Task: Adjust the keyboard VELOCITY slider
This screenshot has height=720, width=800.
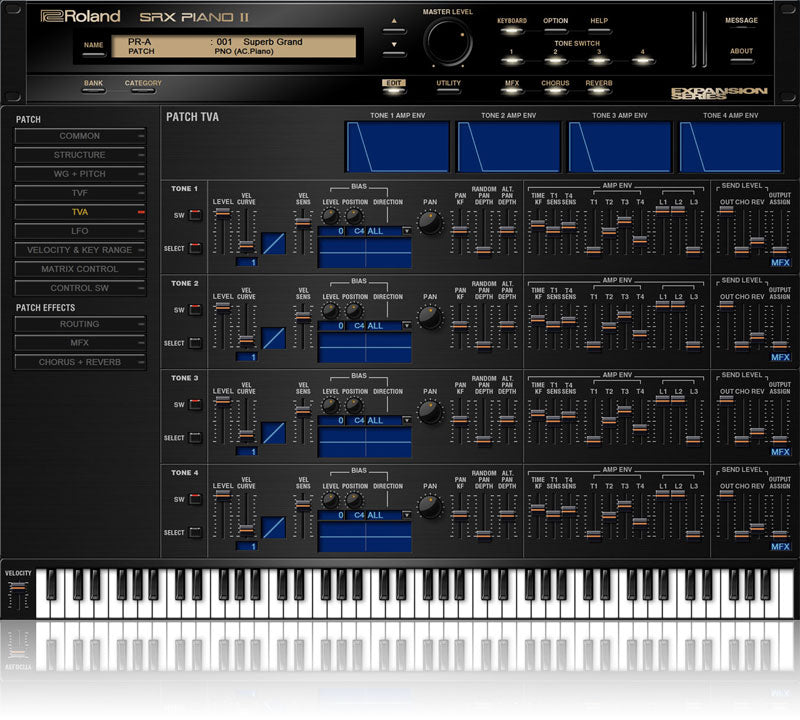Action: [x=17, y=587]
